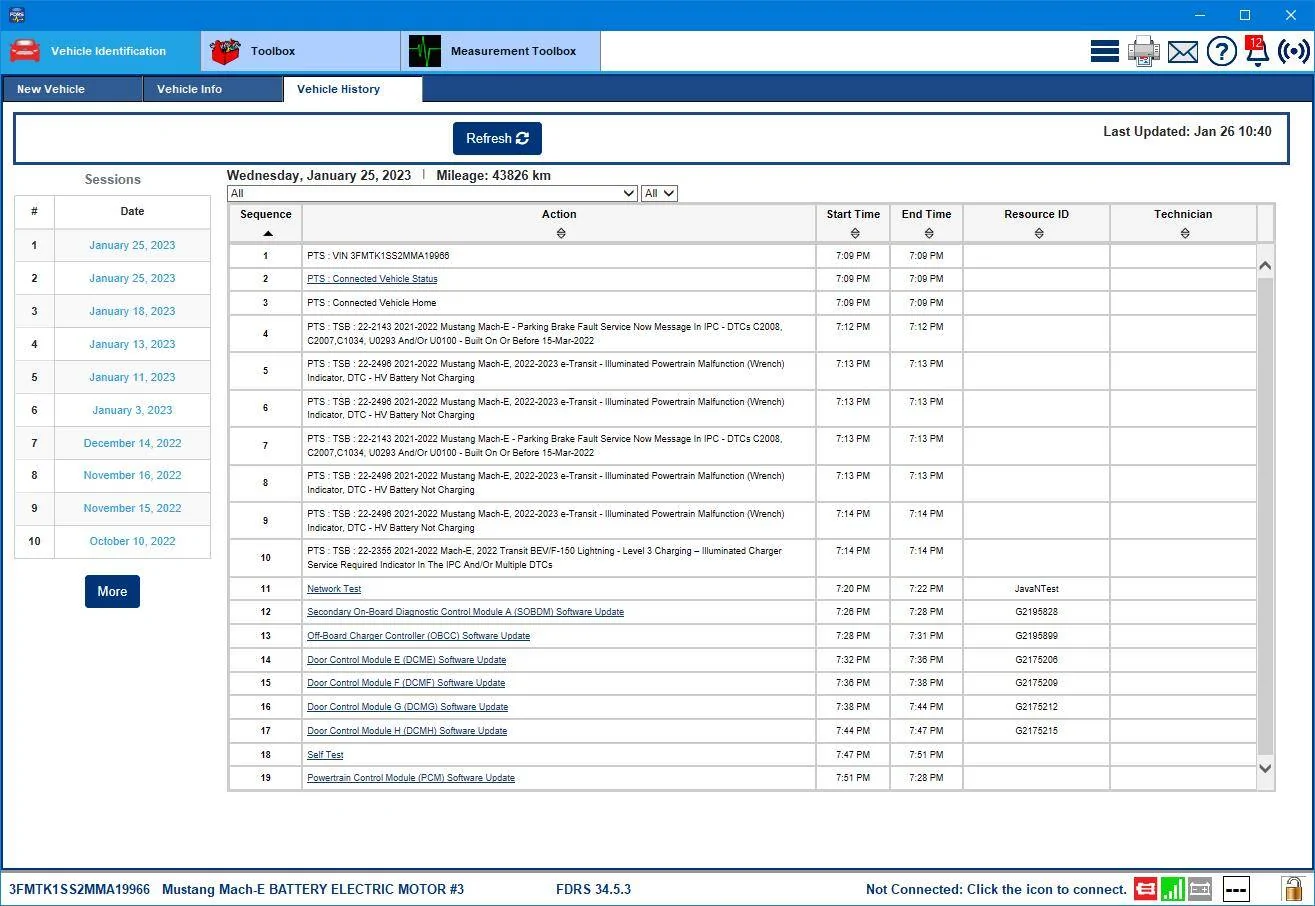Click the FDRS app icon in title bar

16,15
